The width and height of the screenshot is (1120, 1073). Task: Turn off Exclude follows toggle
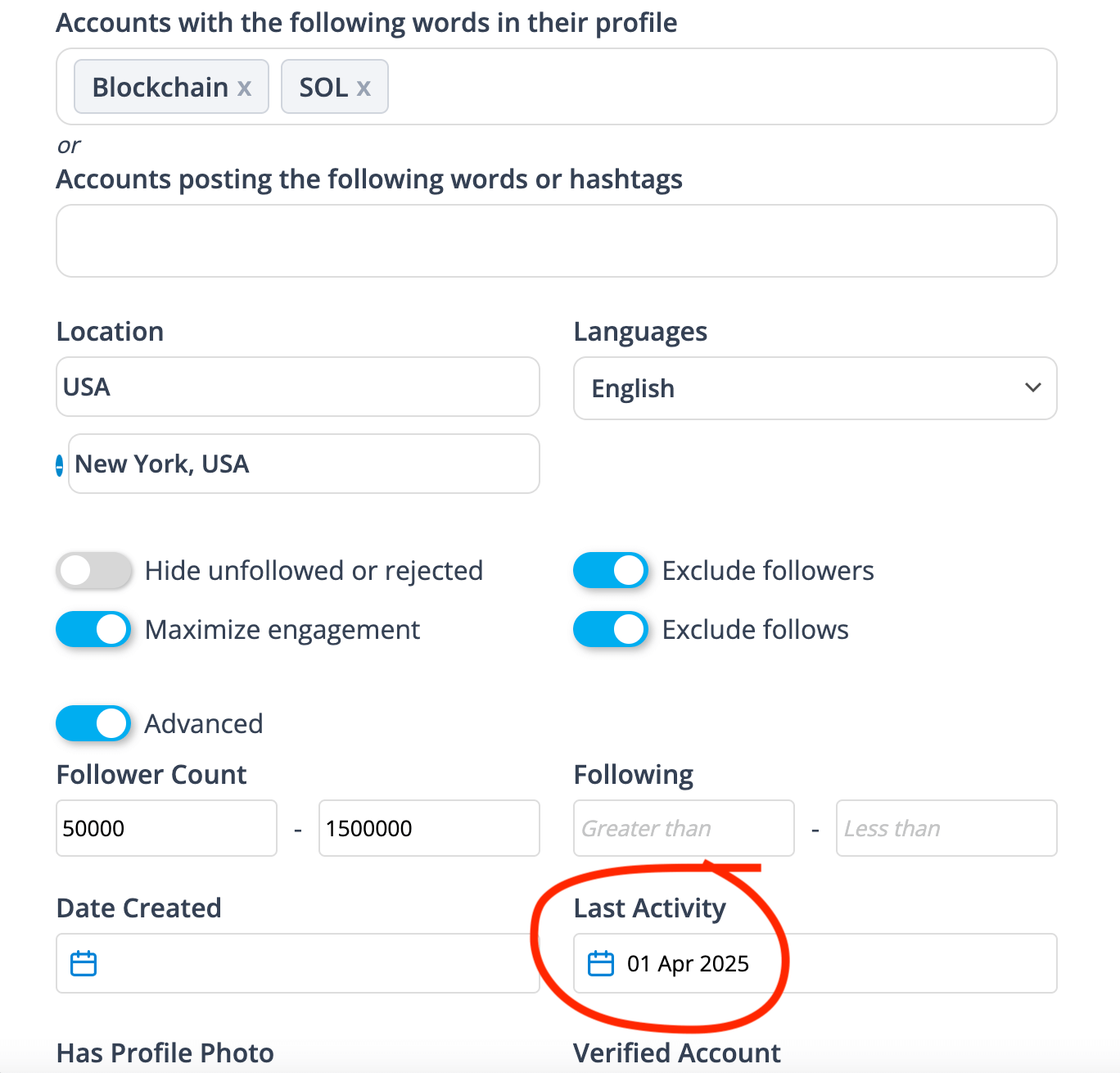[611, 630]
